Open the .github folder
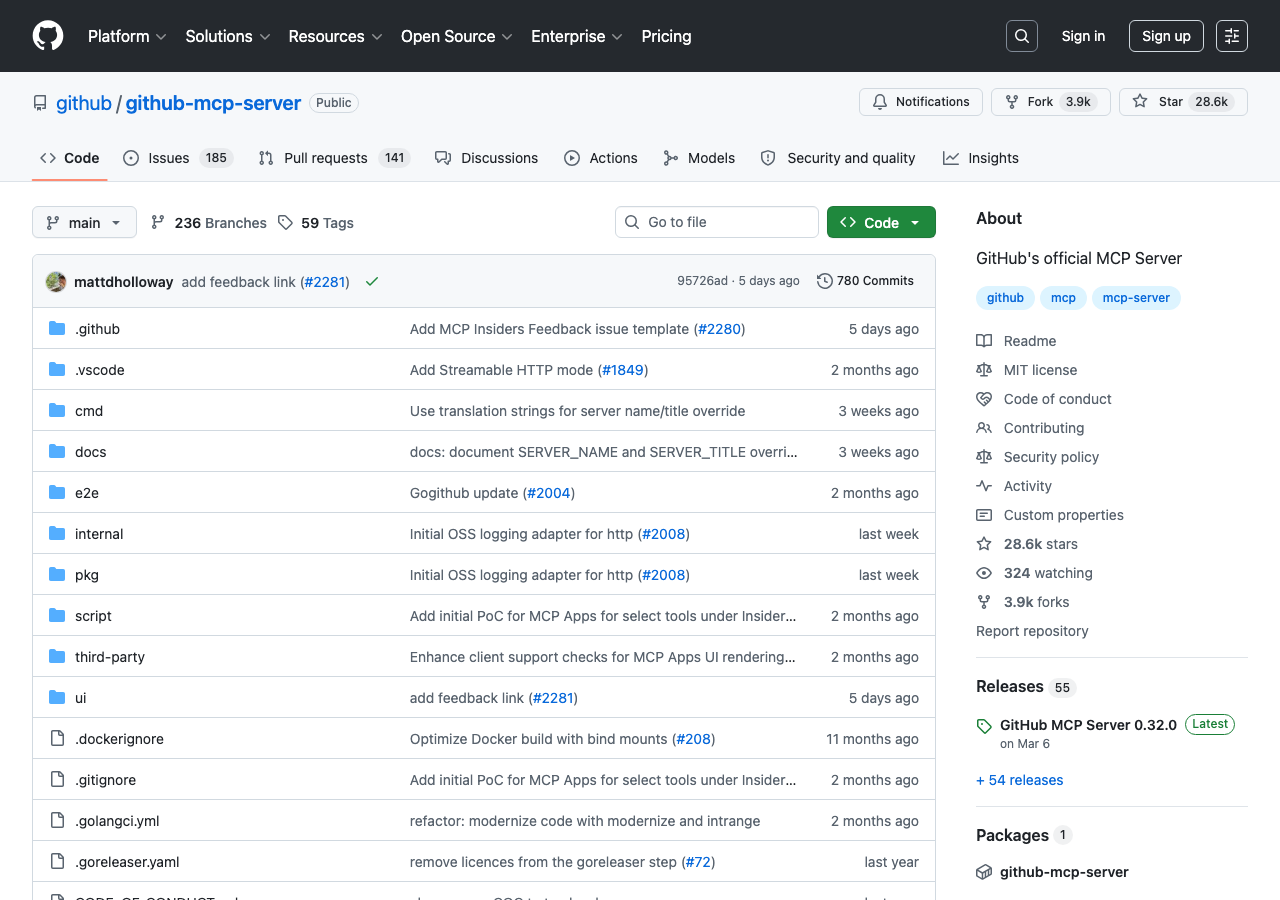1280x900 pixels. (x=97, y=329)
